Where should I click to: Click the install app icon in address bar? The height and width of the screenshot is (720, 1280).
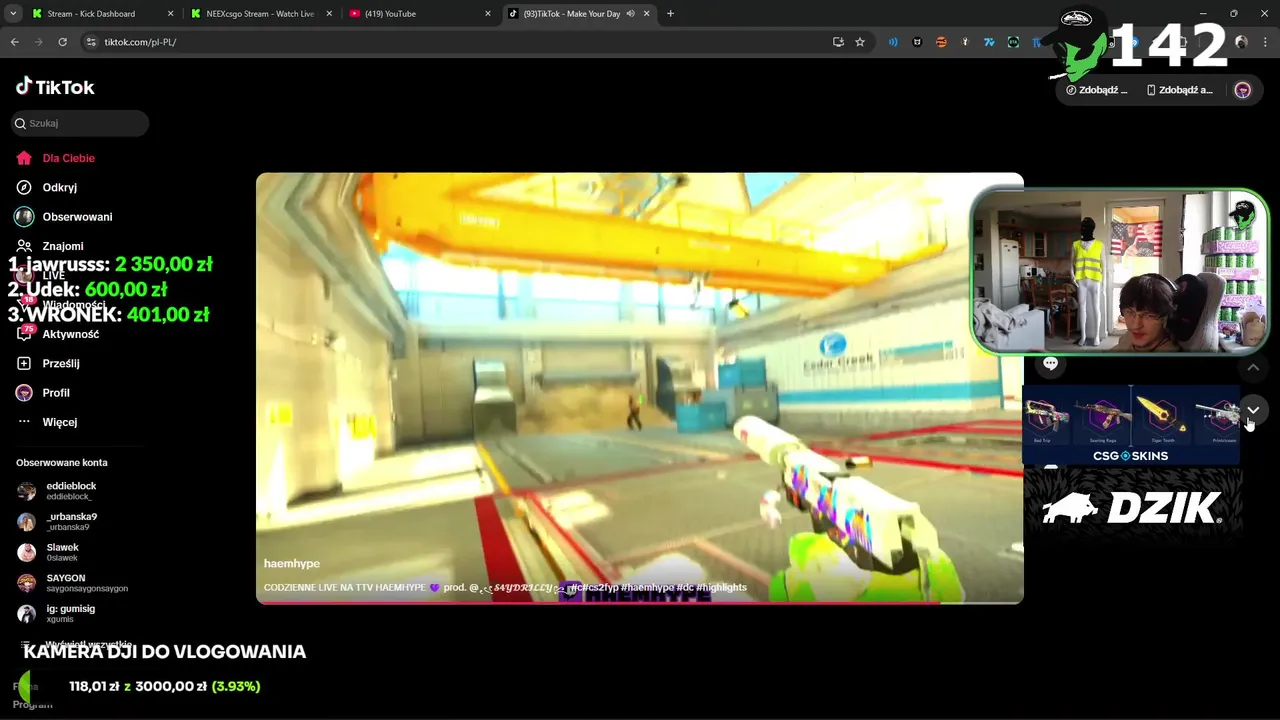tap(838, 42)
